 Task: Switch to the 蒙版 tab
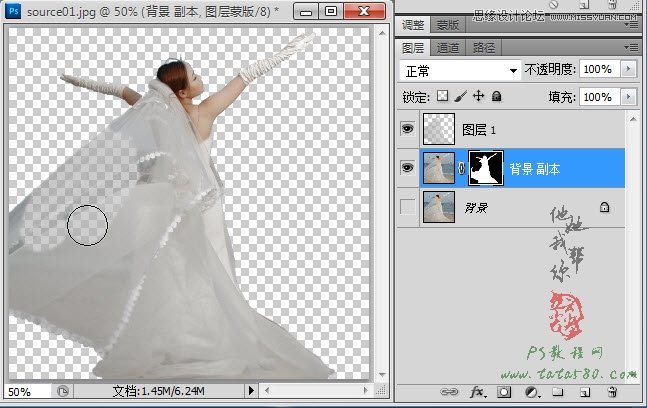(x=448, y=25)
